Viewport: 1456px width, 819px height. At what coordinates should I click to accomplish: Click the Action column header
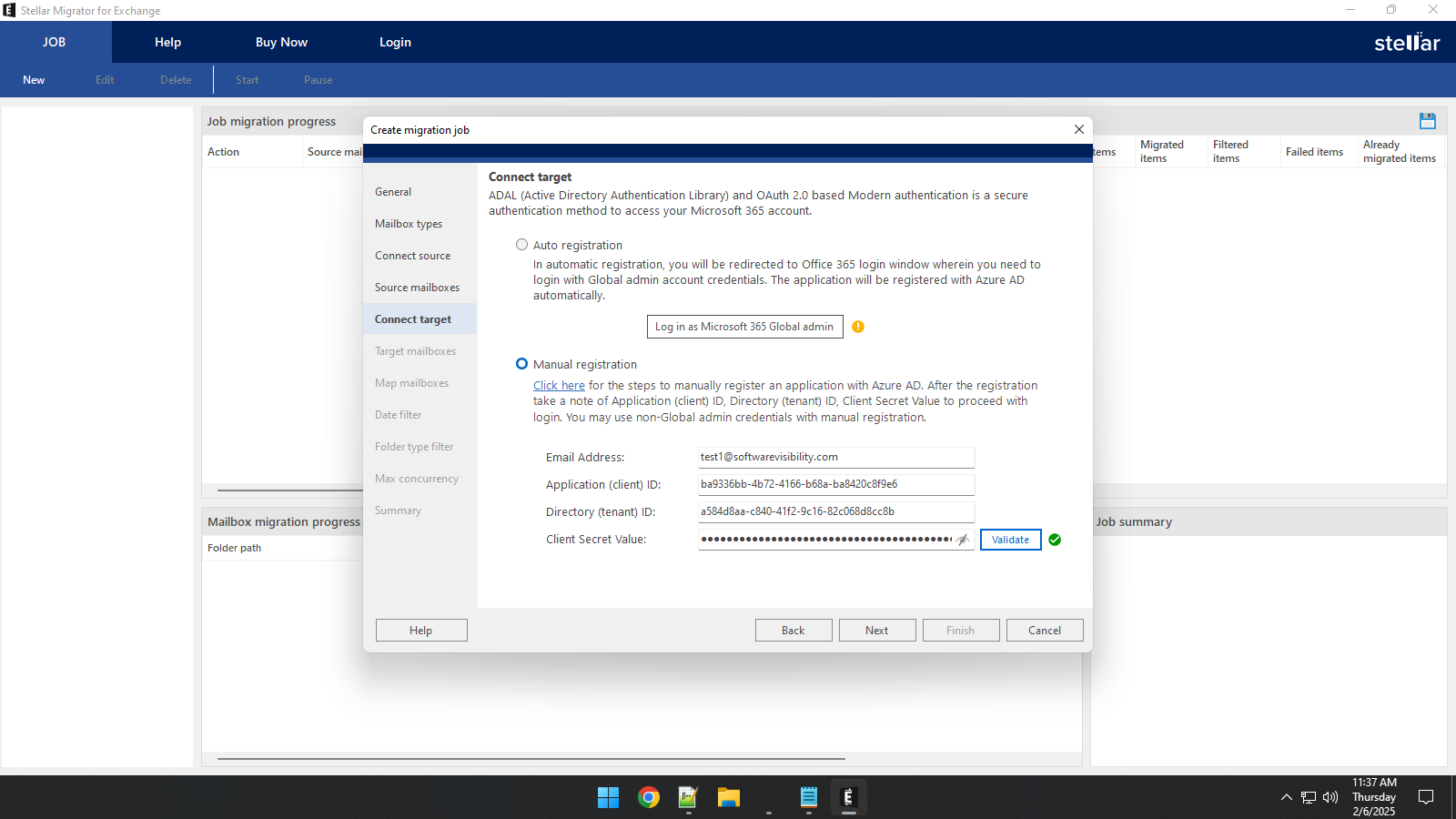[x=252, y=152]
